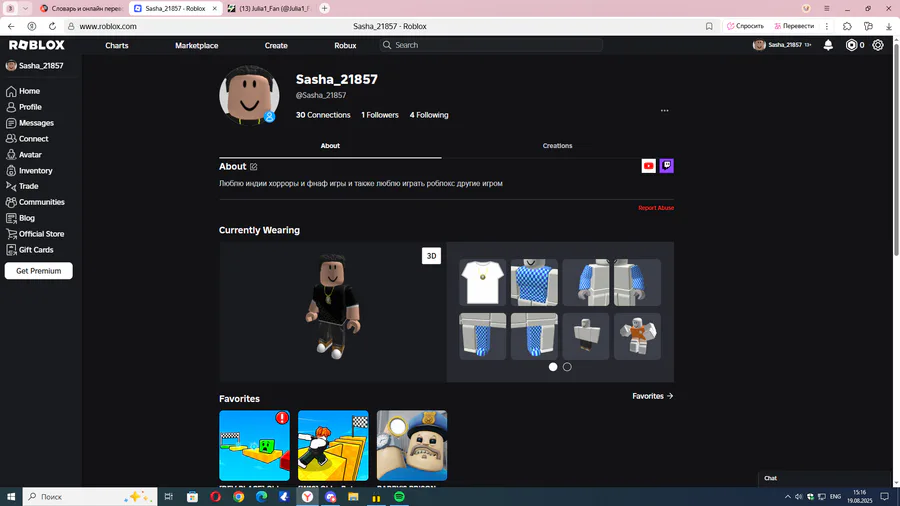Expand the browser tab list chevron
Screen dimensions: 900x506
pos(25,9)
